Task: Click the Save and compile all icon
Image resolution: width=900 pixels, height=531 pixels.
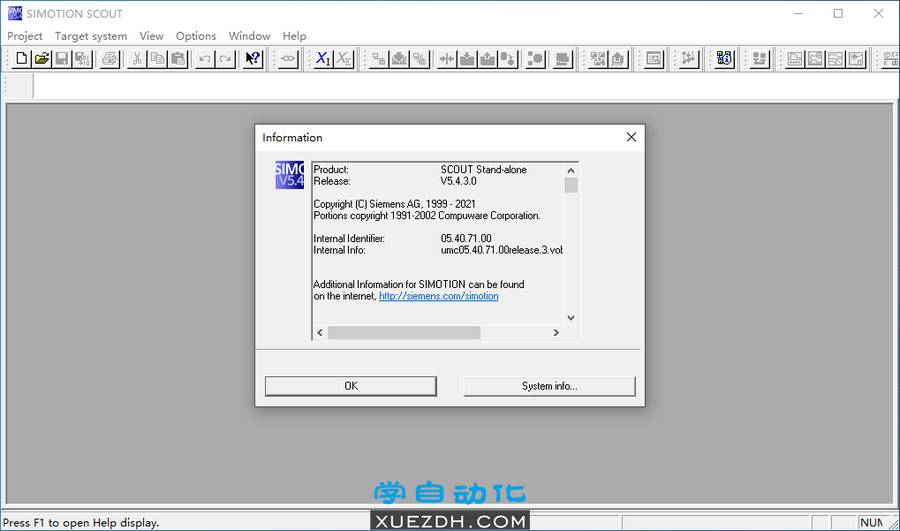Action: pyautogui.click(x=83, y=59)
